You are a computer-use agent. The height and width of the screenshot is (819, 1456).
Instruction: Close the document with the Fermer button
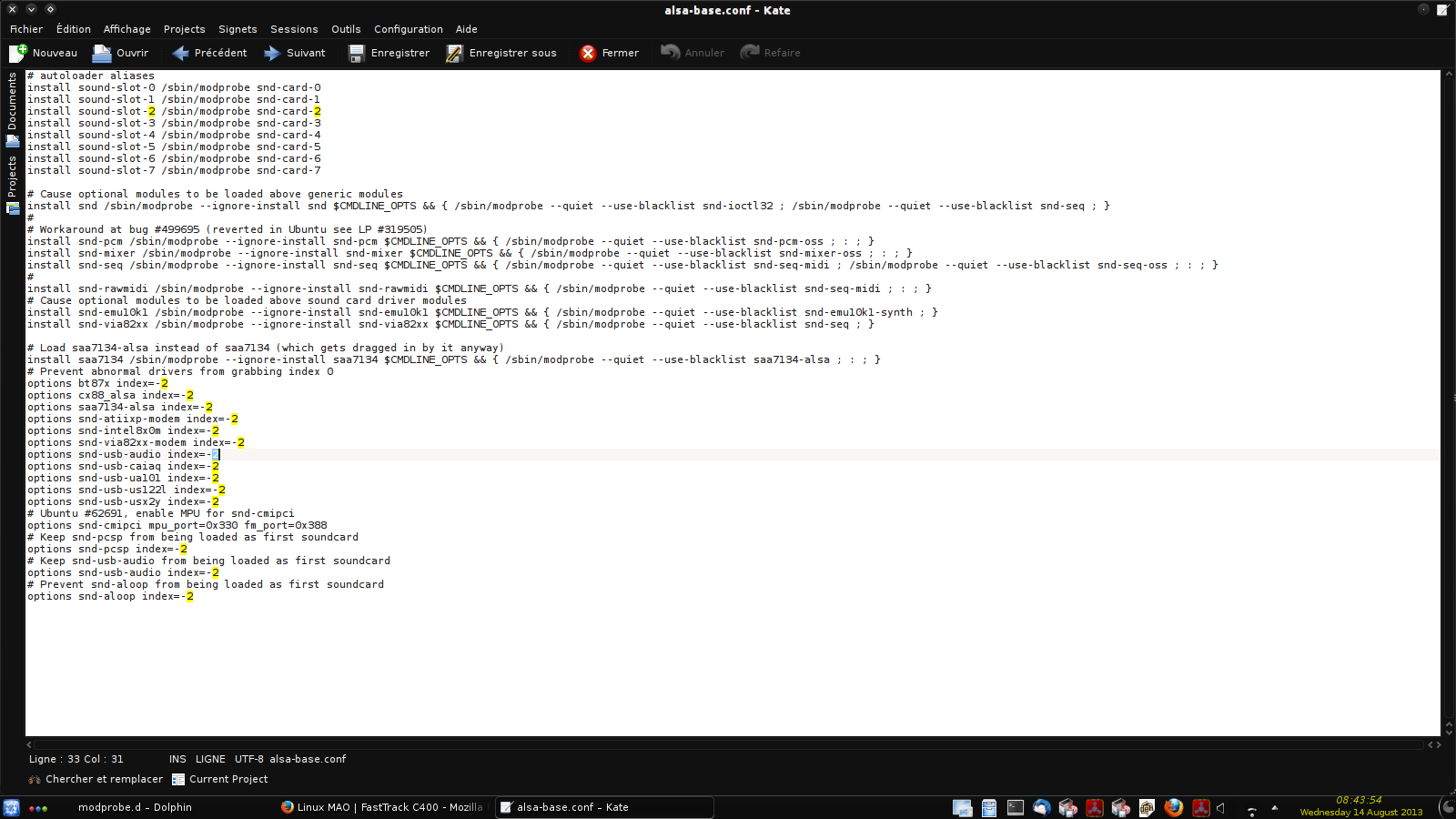609,53
